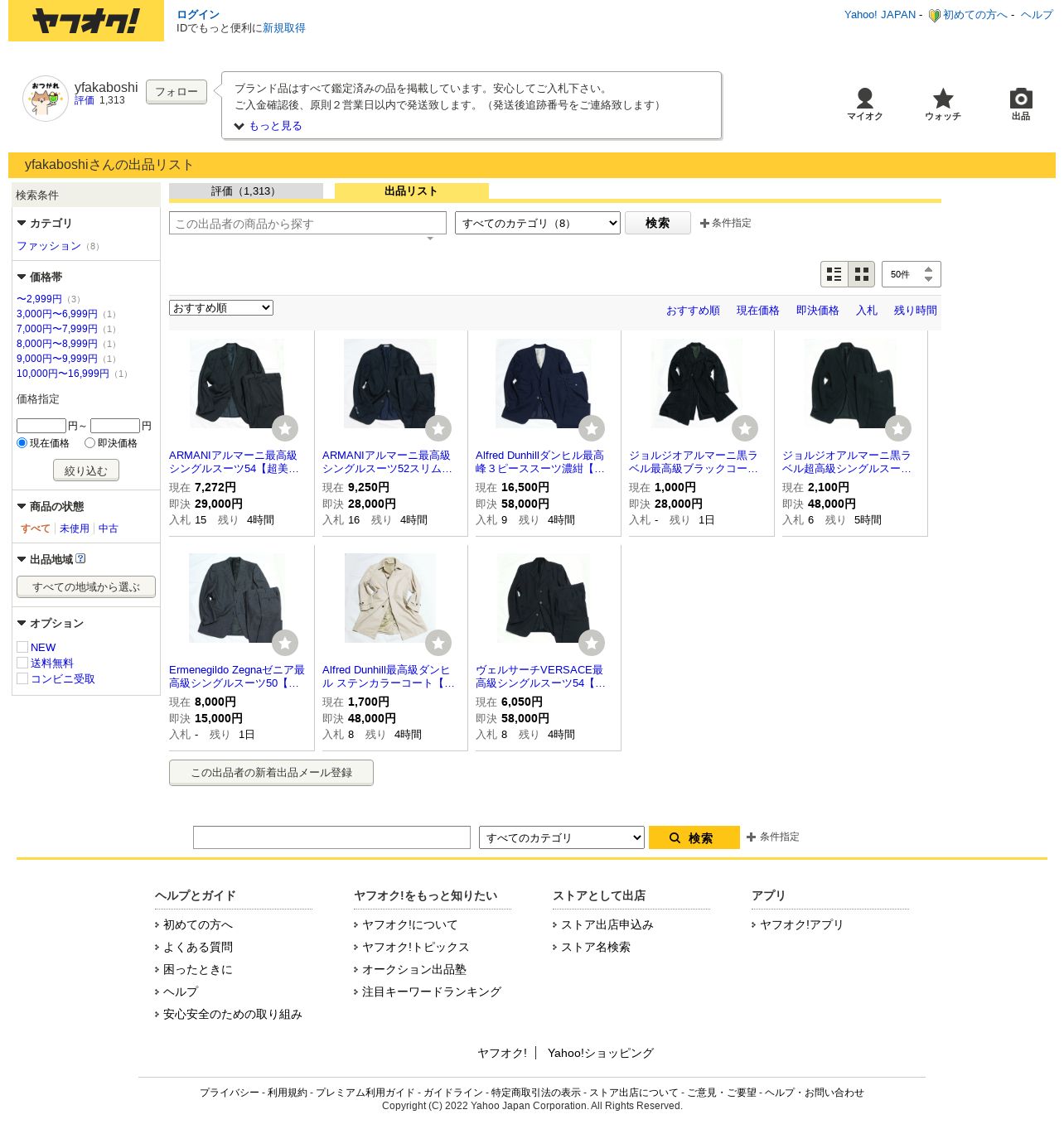Viewport: 1064px width, 1129px height.
Task: Open the ヘルプ link in top bar
Action: click(1037, 15)
